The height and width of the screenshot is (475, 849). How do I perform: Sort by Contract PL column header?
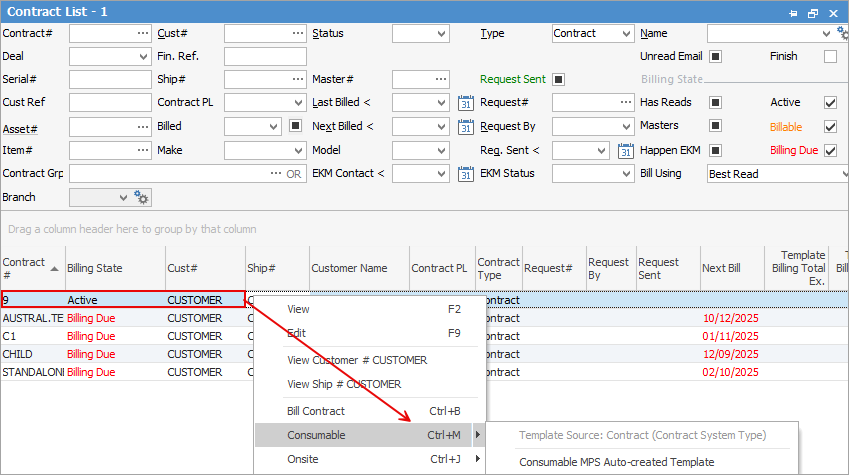pos(442,269)
